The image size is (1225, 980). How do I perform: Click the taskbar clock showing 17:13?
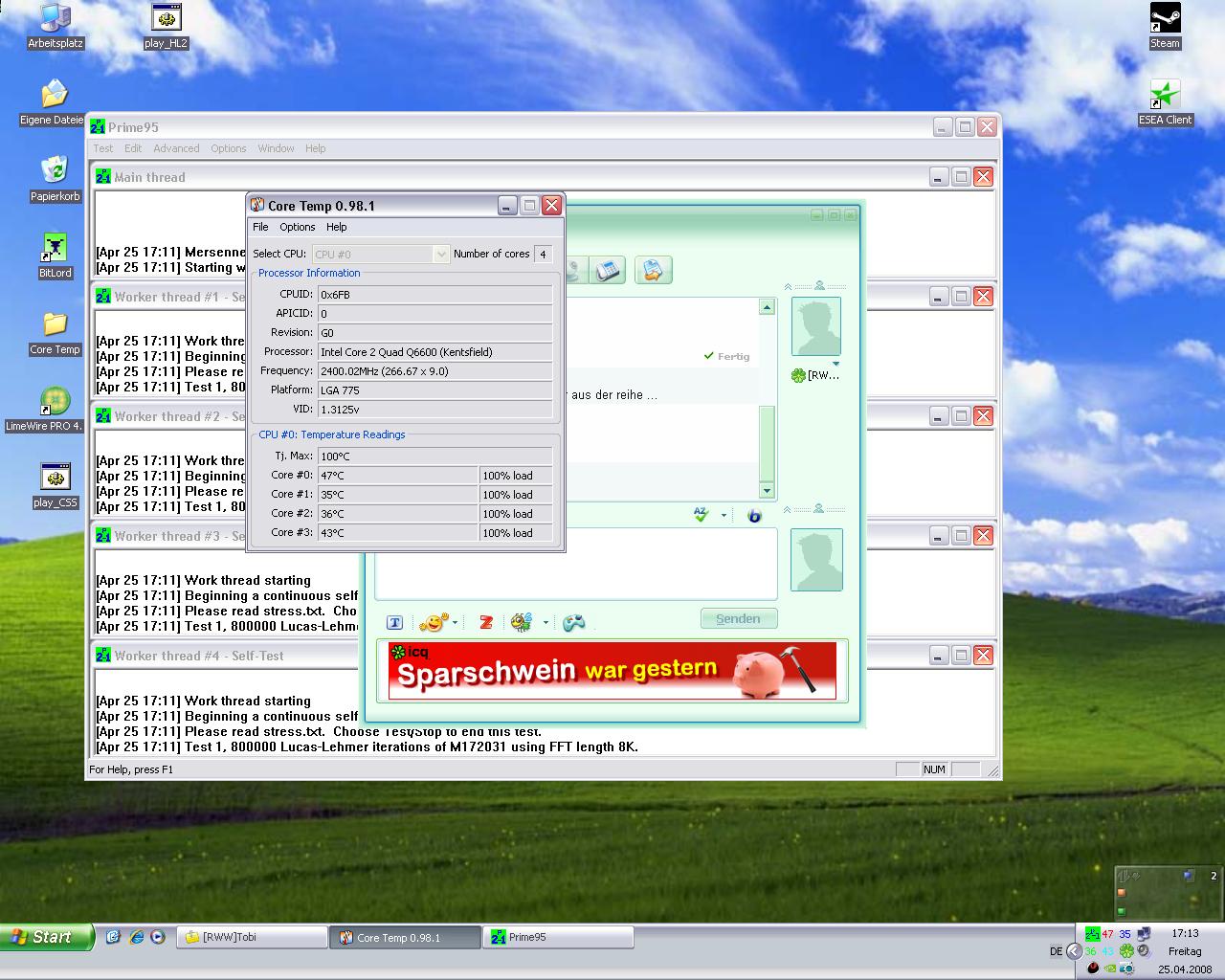(1185, 933)
